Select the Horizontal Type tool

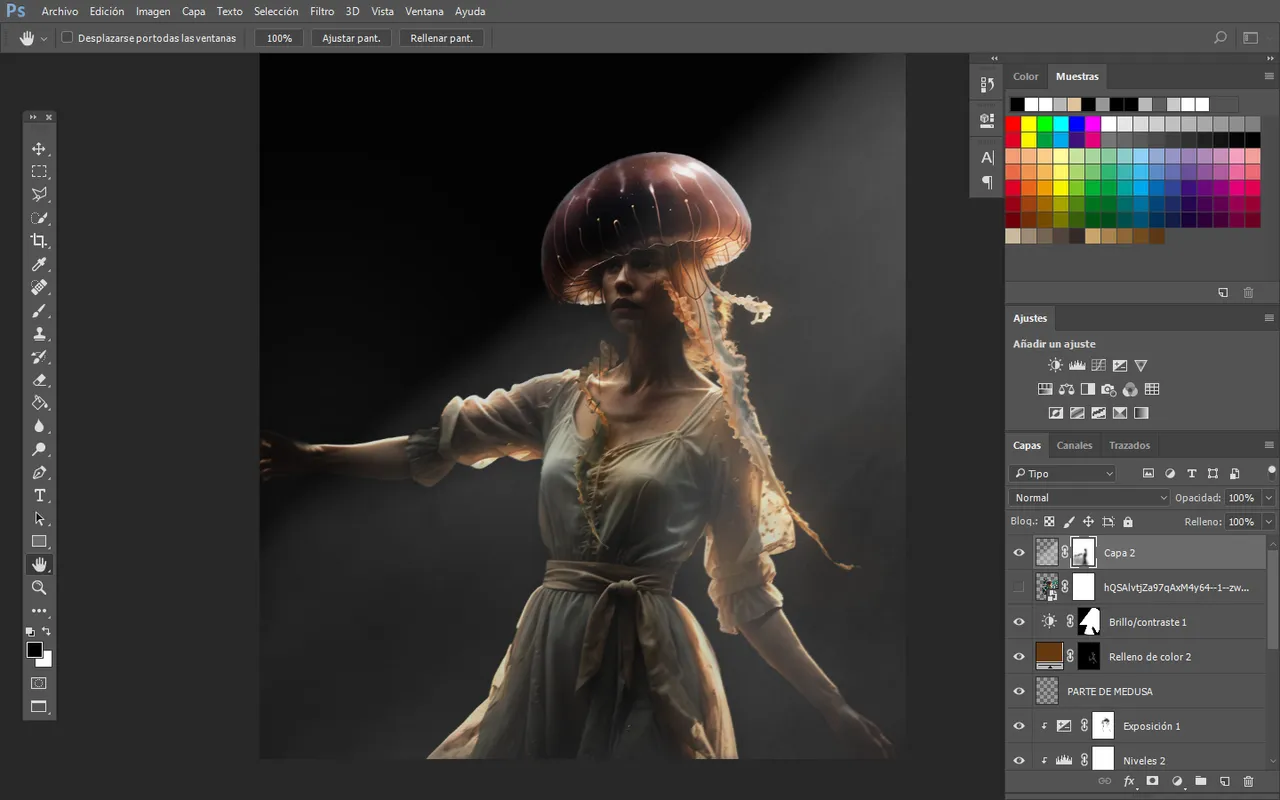(39, 496)
